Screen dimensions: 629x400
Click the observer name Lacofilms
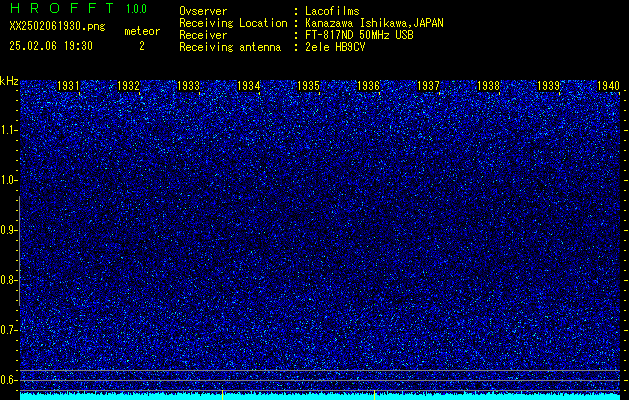332,11
